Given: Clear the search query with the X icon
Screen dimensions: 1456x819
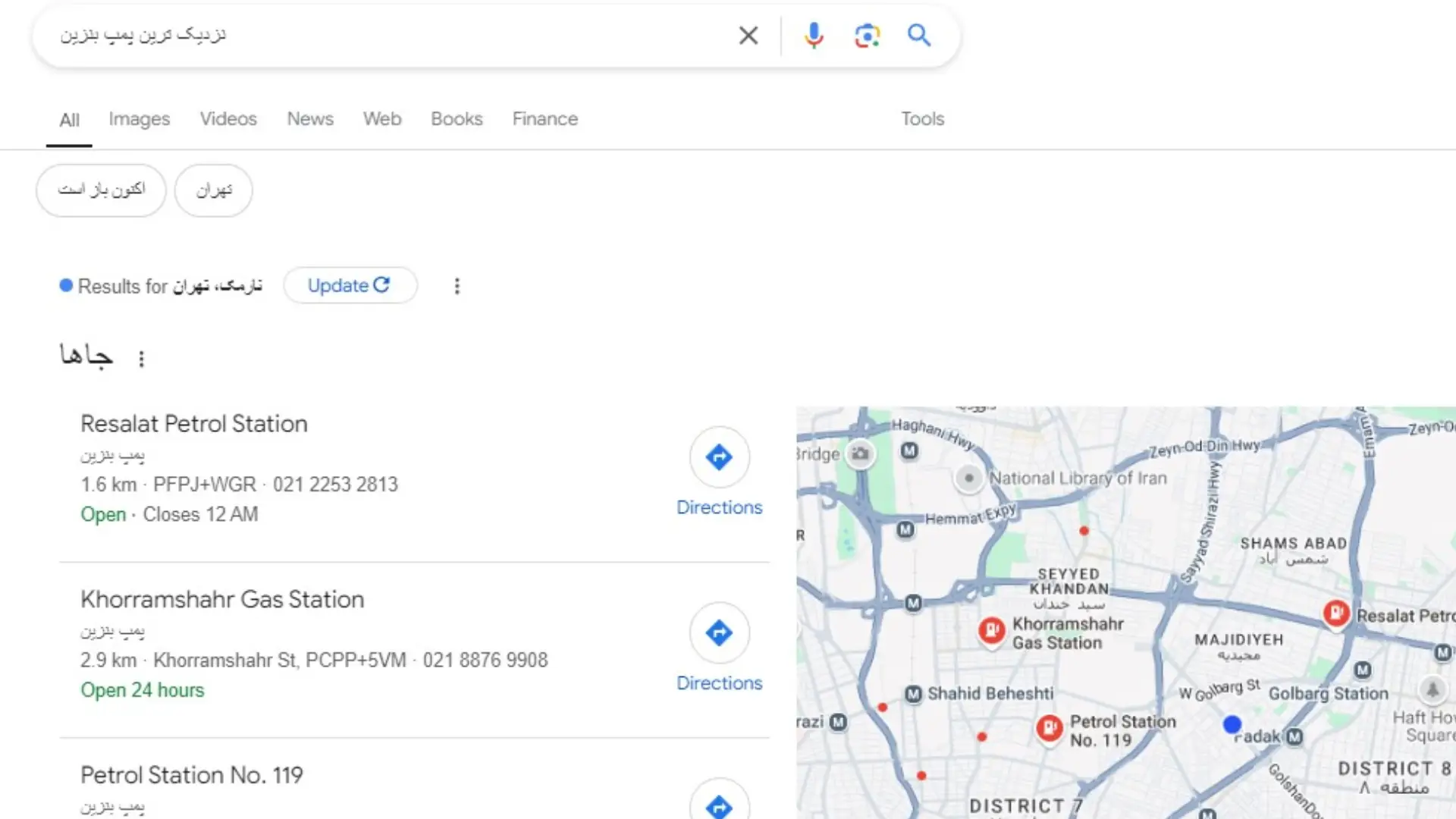Looking at the screenshot, I should pyautogui.click(x=748, y=35).
